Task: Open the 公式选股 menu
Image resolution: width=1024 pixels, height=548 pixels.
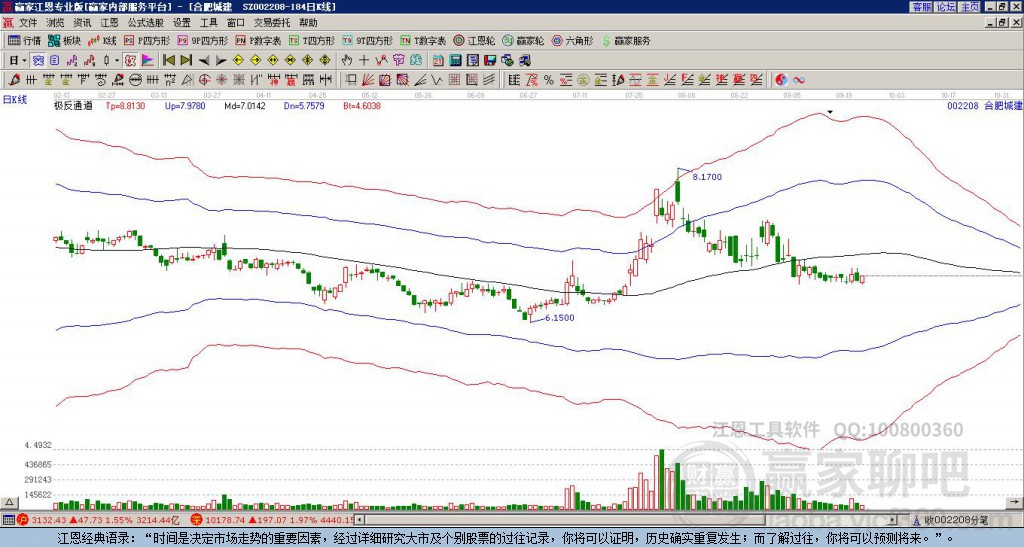Action: click(146, 23)
